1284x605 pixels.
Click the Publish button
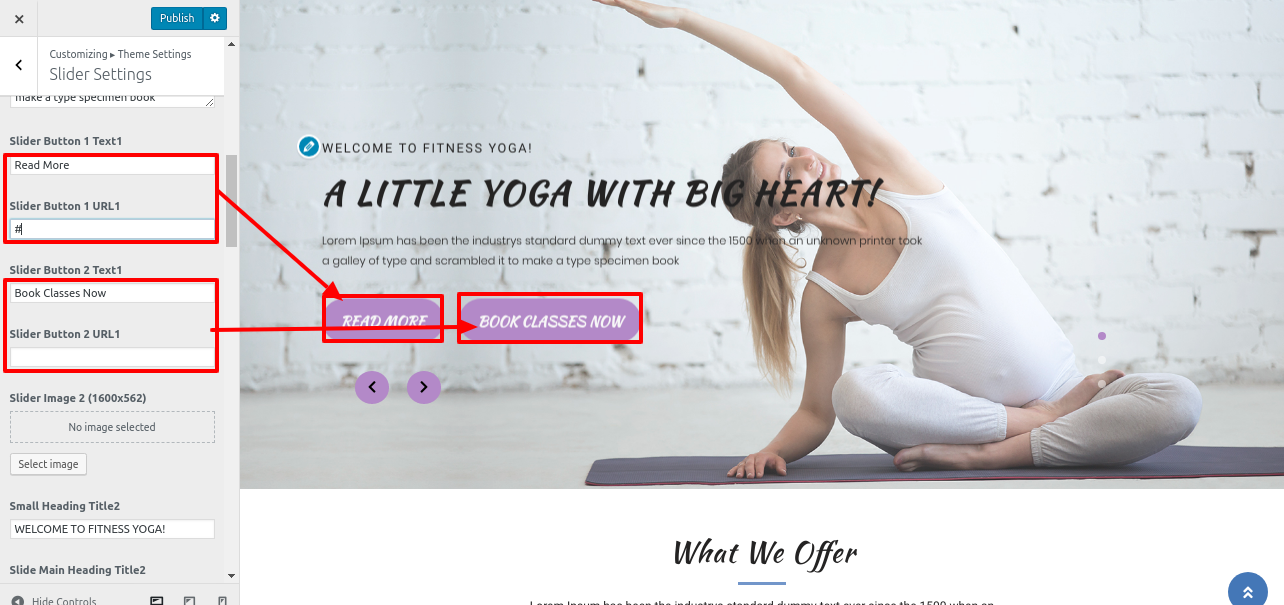pyautogui.click(x=177, y=18)
